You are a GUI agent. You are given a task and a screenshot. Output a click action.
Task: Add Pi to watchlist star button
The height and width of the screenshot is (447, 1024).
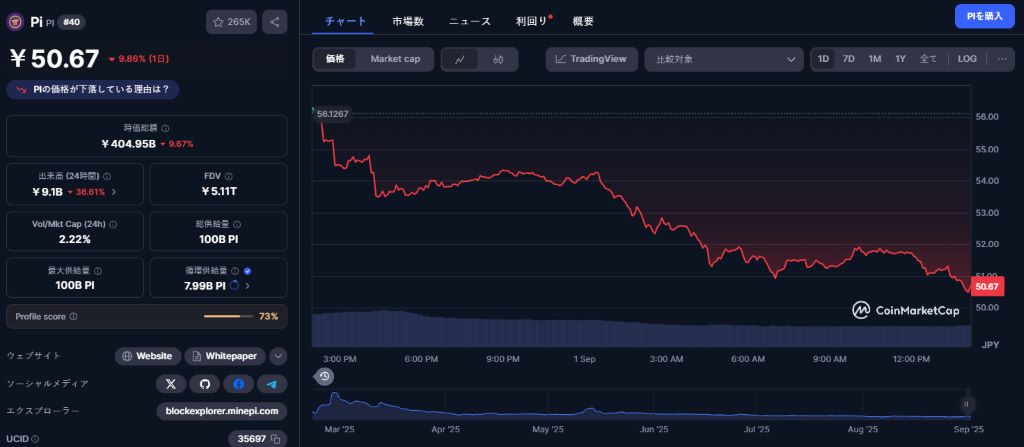click(231, 22)
